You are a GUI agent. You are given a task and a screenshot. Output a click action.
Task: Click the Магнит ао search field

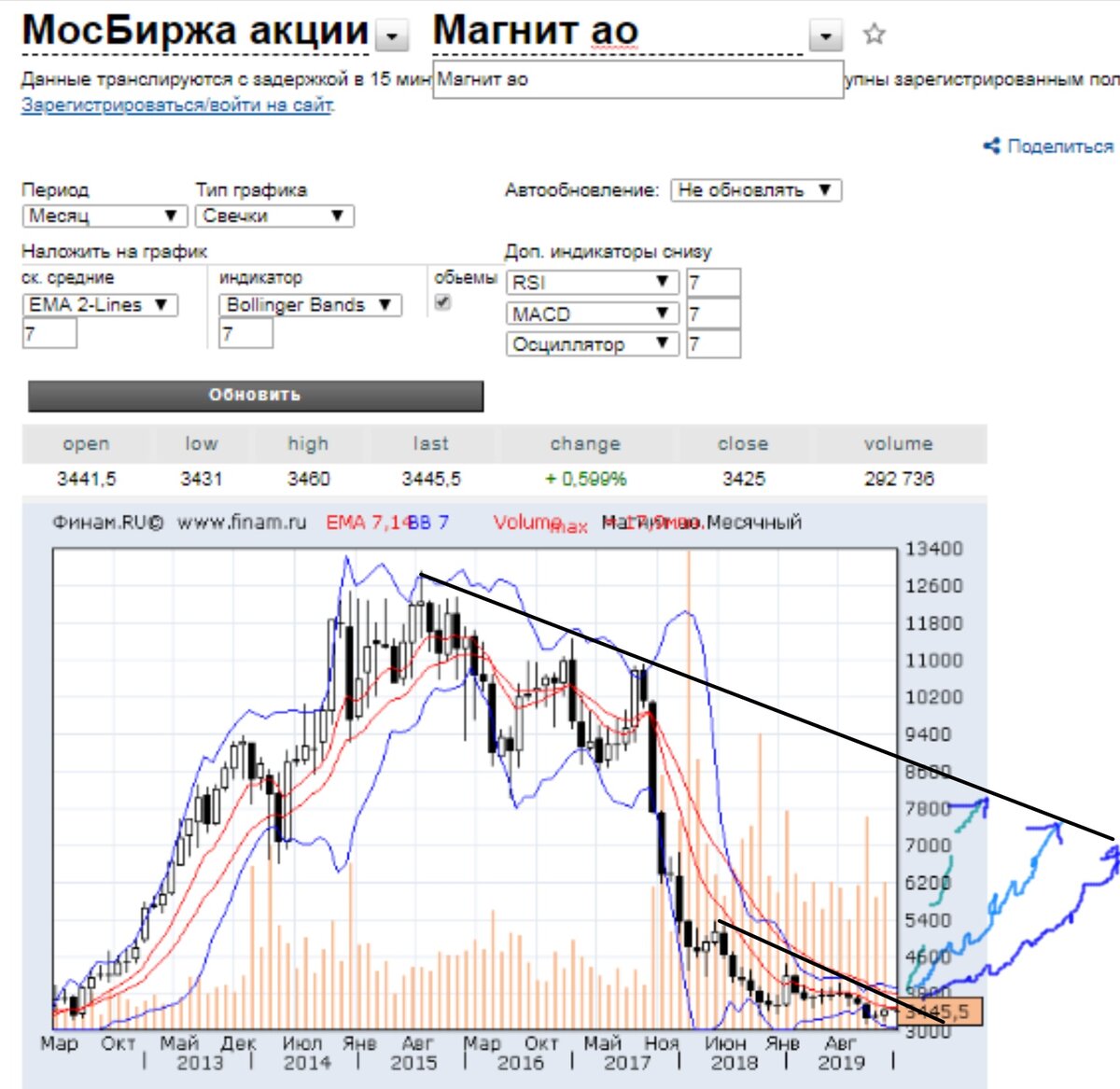point(638,79)
